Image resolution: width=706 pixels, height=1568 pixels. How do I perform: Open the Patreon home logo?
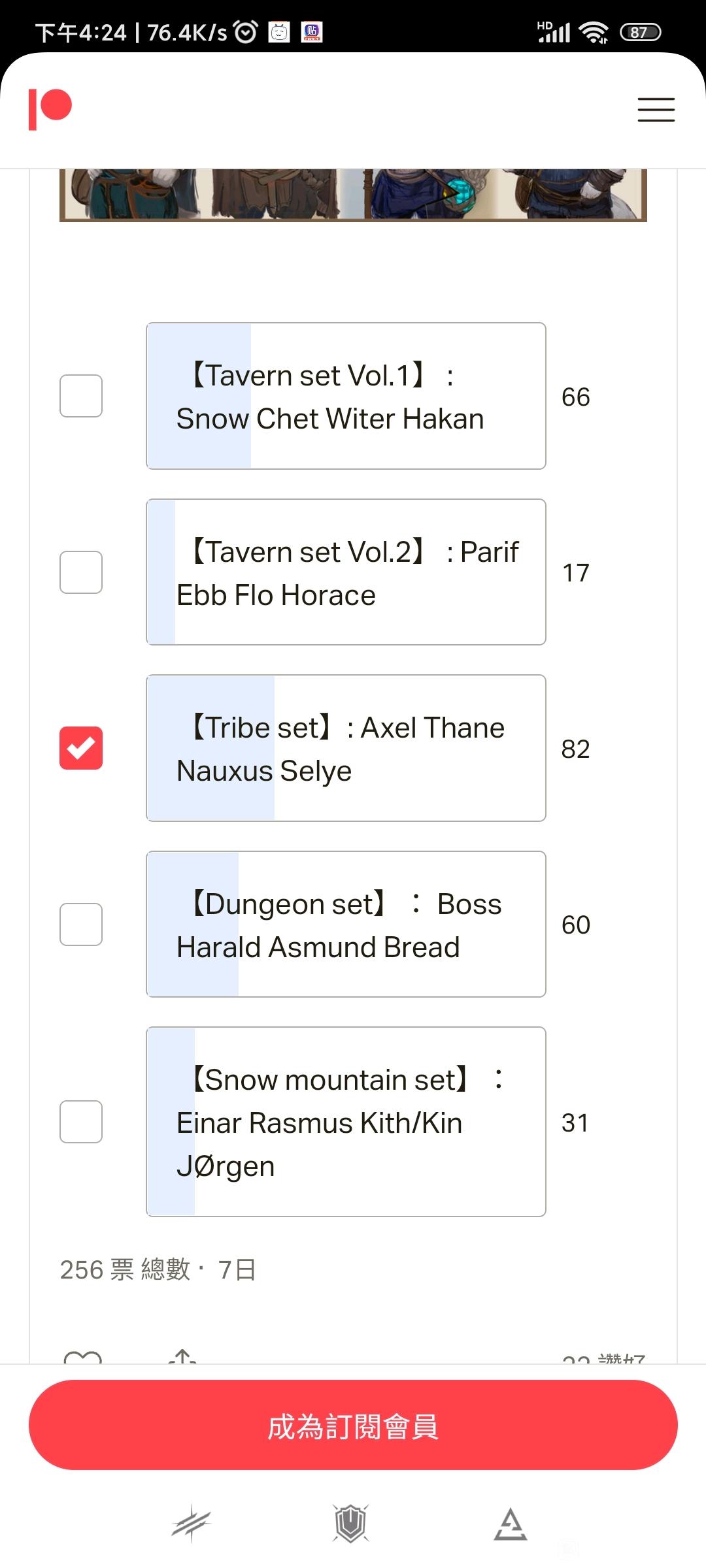click(50, 109)
